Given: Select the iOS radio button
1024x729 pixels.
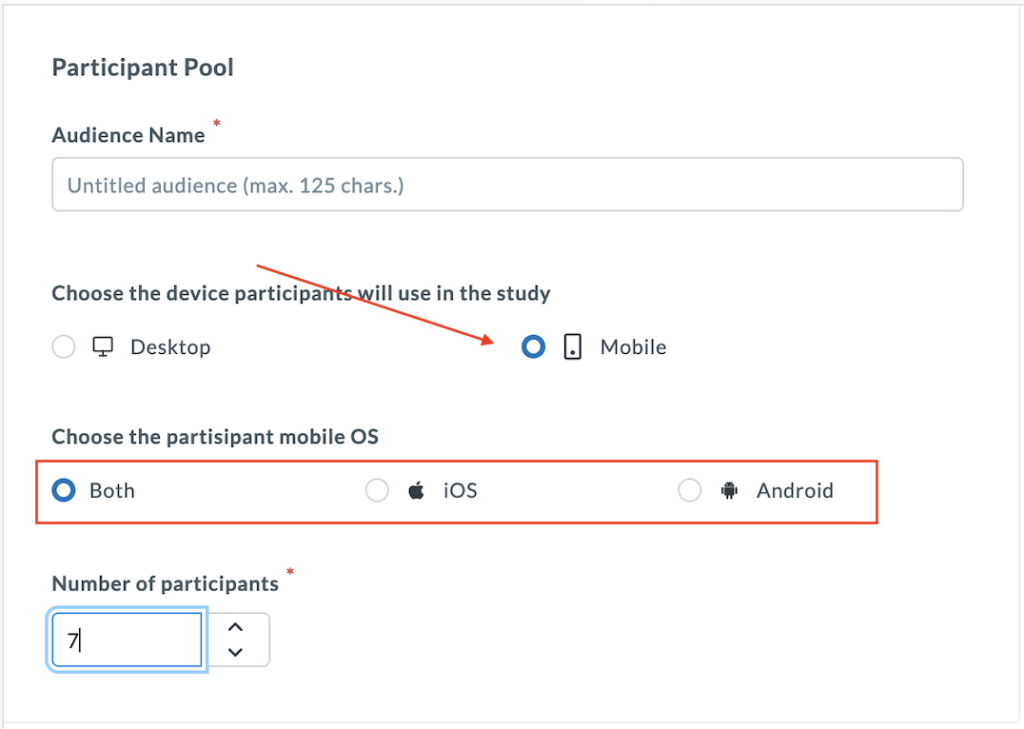Looking at the screenshot, I should [x=377, y=491].
